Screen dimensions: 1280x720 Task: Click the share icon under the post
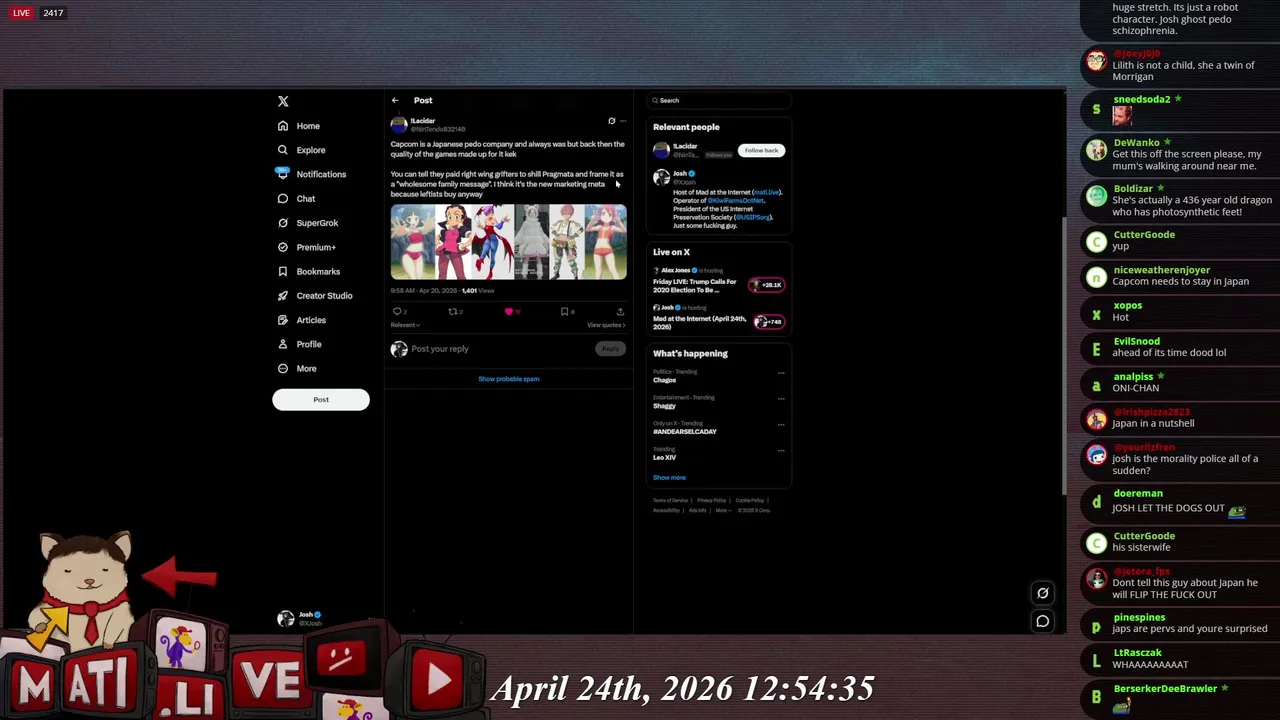click(620, 312)
